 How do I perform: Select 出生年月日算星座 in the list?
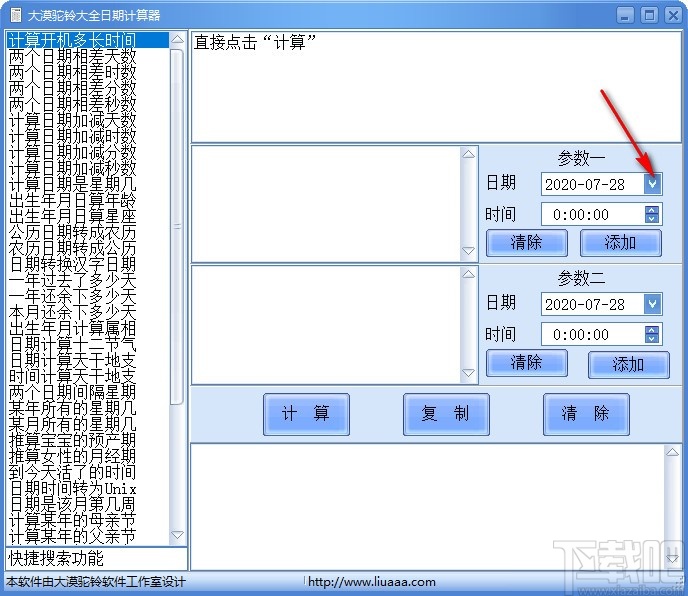pos(87,216)
